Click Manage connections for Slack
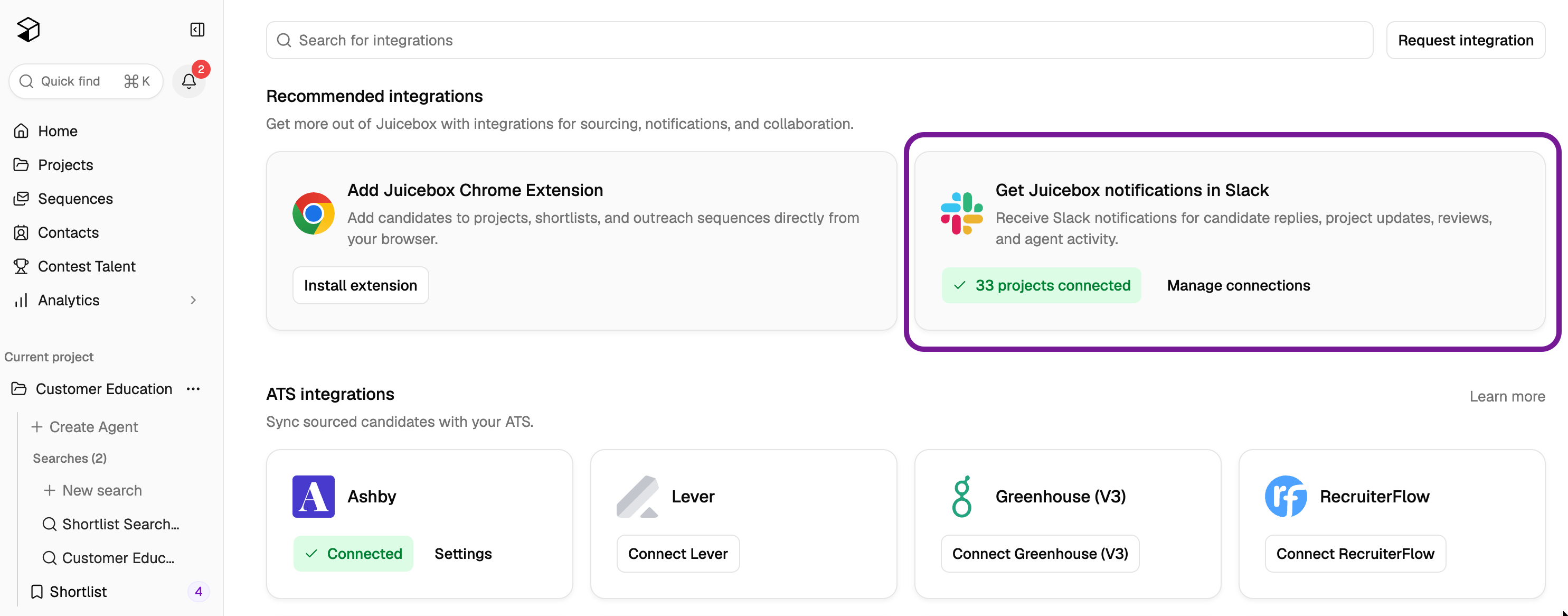The height and width of the screenshot is (616, 1568). [1238, 285]
